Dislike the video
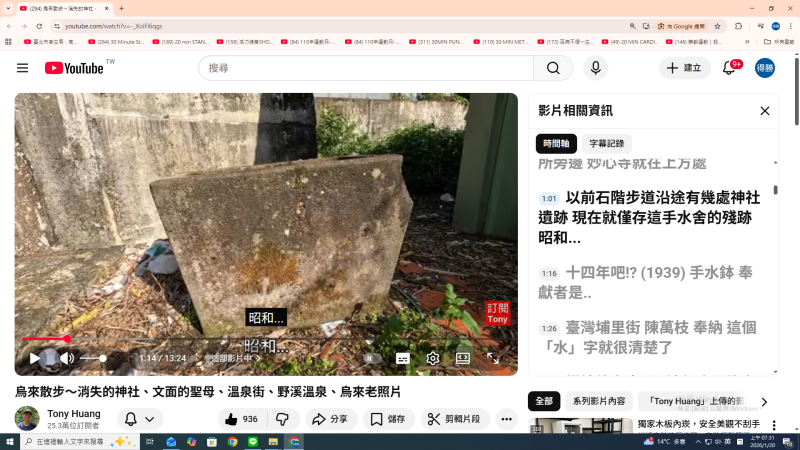Viewport: 800px width, 450px height. (282, 419)
